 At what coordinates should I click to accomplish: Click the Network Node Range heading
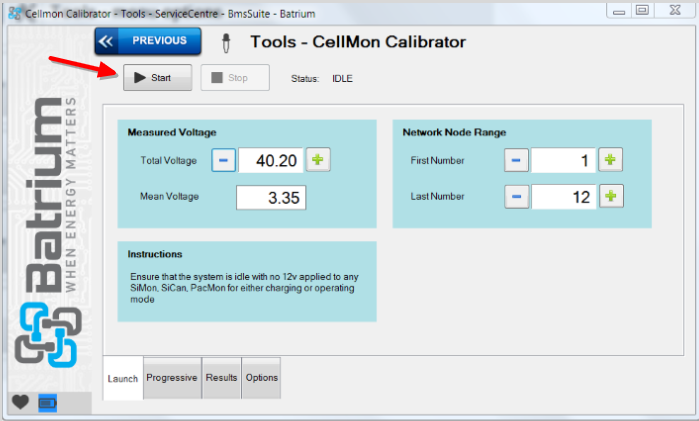click(454, 132)
